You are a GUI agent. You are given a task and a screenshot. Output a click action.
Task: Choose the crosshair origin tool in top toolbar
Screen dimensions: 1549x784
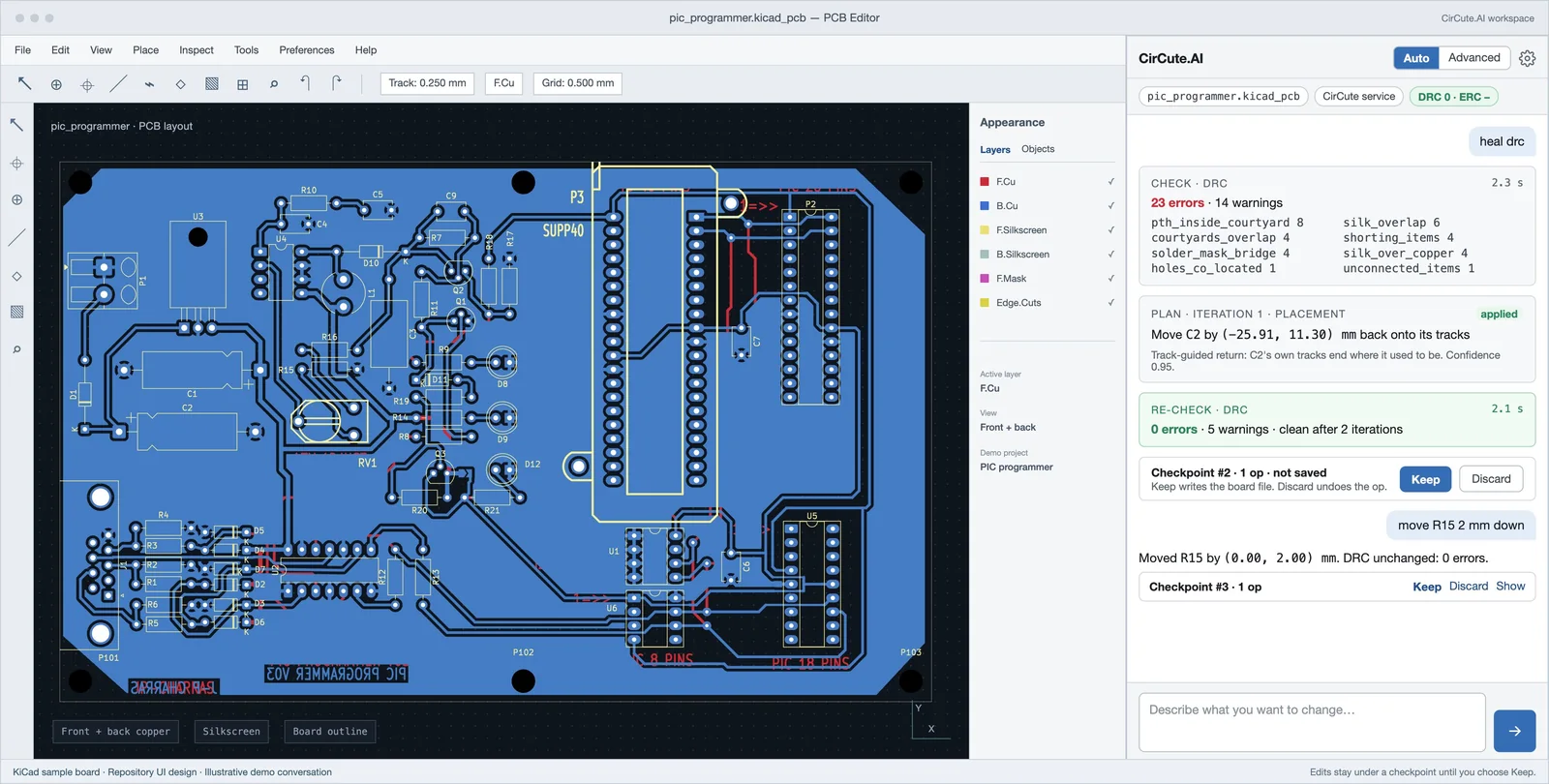87,84
